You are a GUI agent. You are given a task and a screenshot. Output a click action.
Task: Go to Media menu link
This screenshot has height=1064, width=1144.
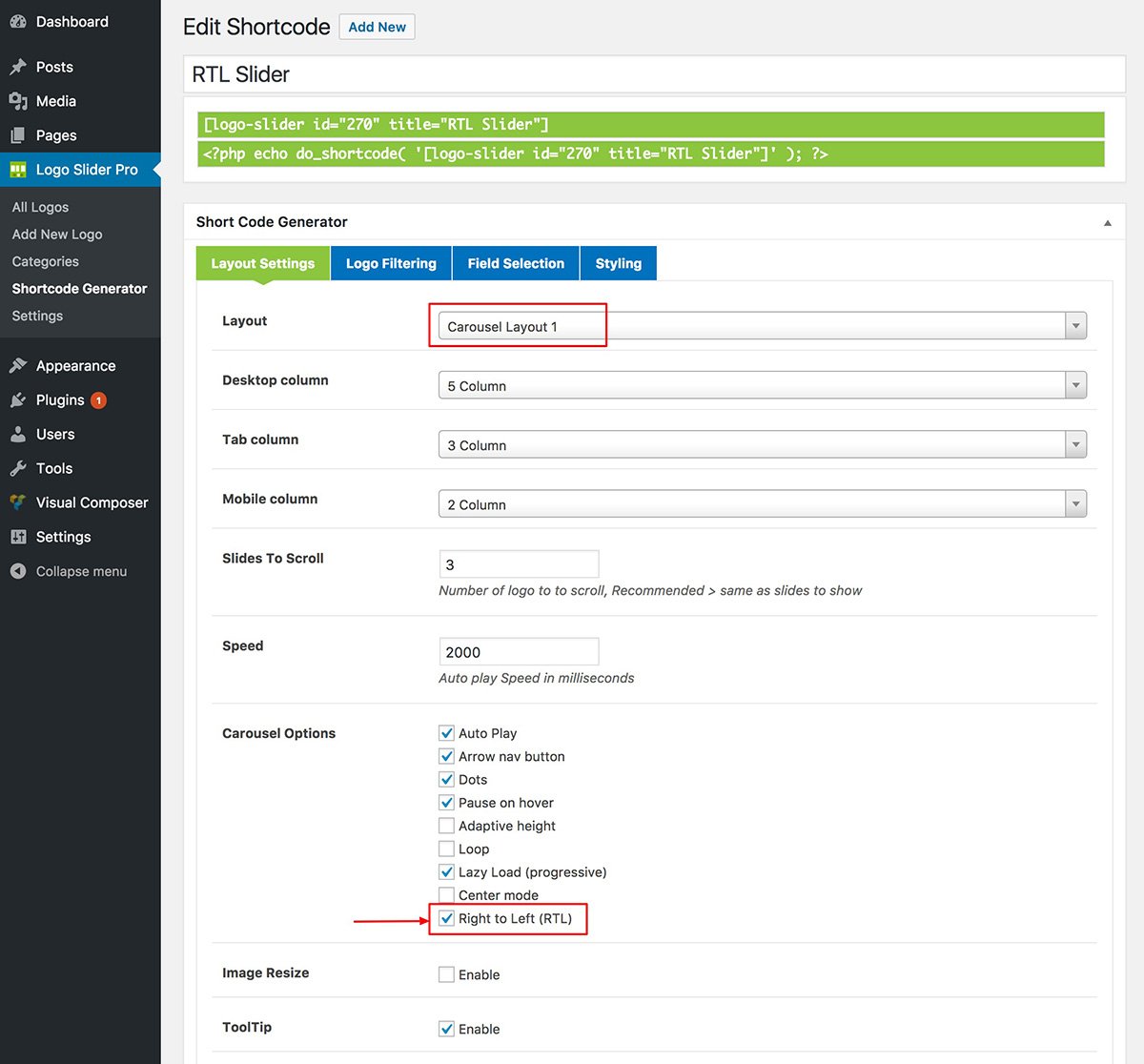tap(56, 101)
